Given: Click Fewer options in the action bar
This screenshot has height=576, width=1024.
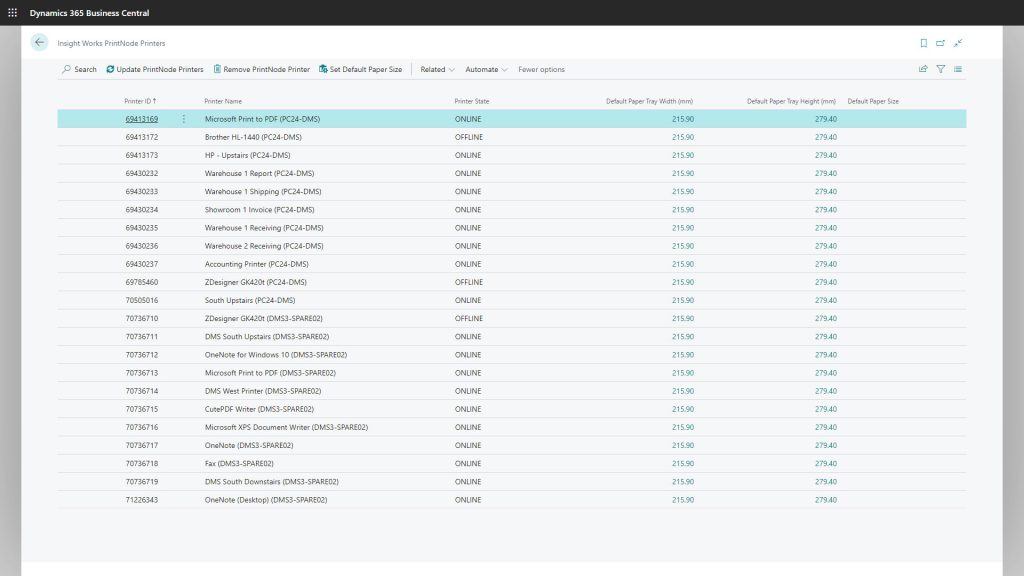Looking at the screenshot, I should pos(540,69).
